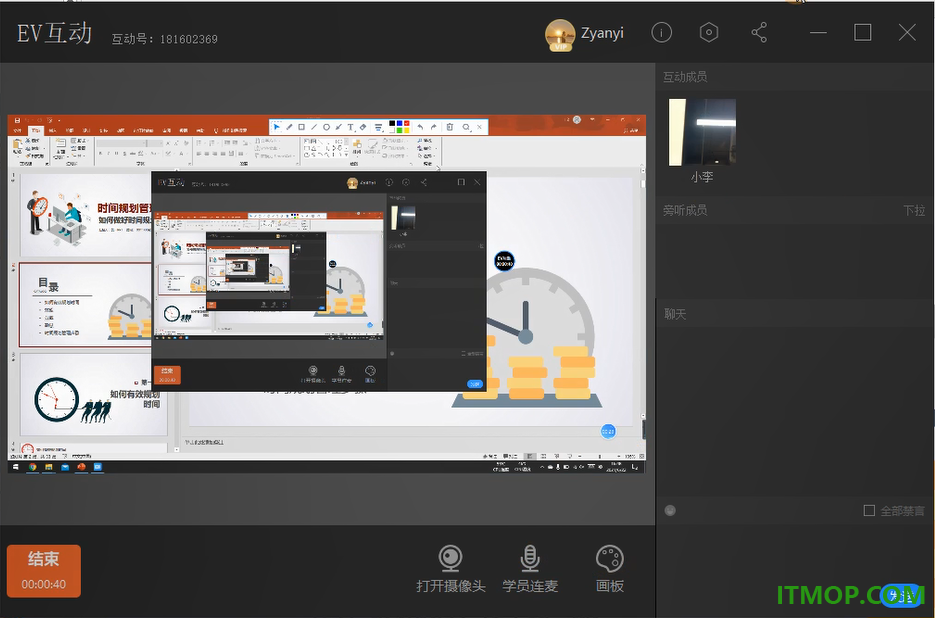Redo the annotation stroke

click(x=434, y=127)
